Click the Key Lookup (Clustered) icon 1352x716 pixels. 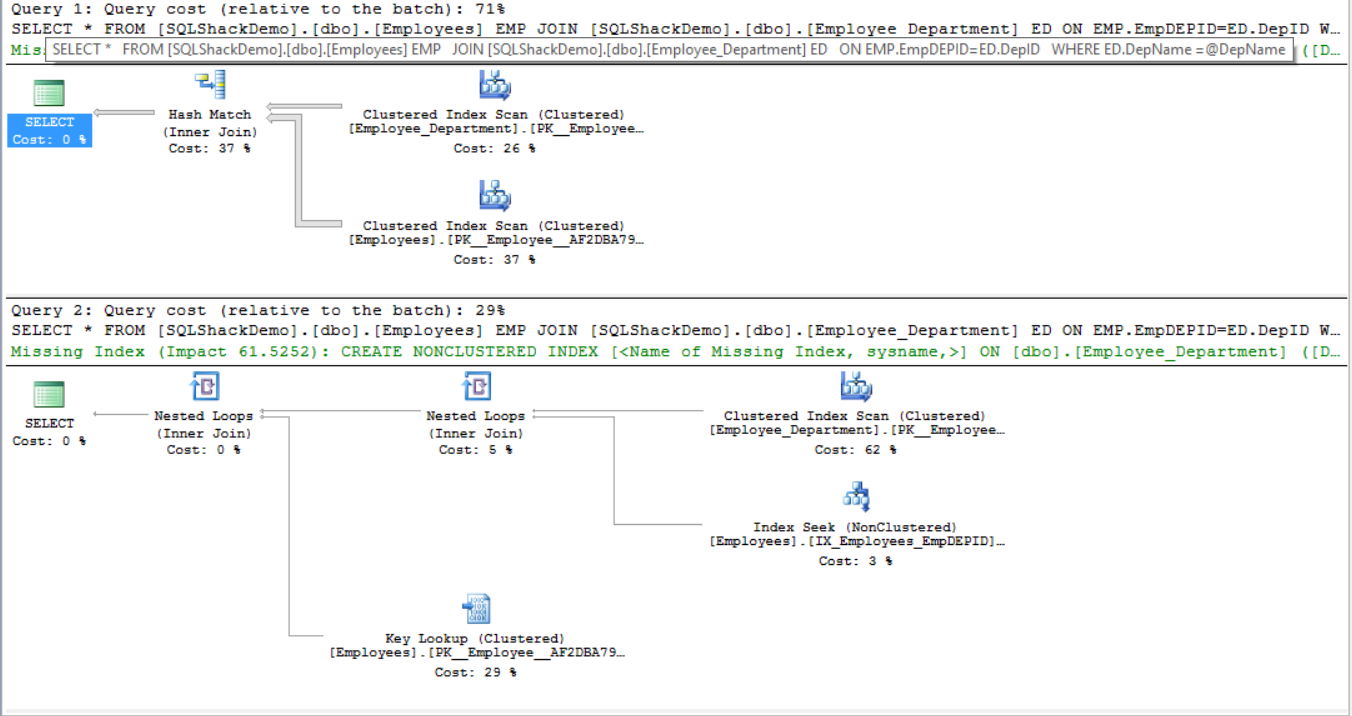click(476, 609)
